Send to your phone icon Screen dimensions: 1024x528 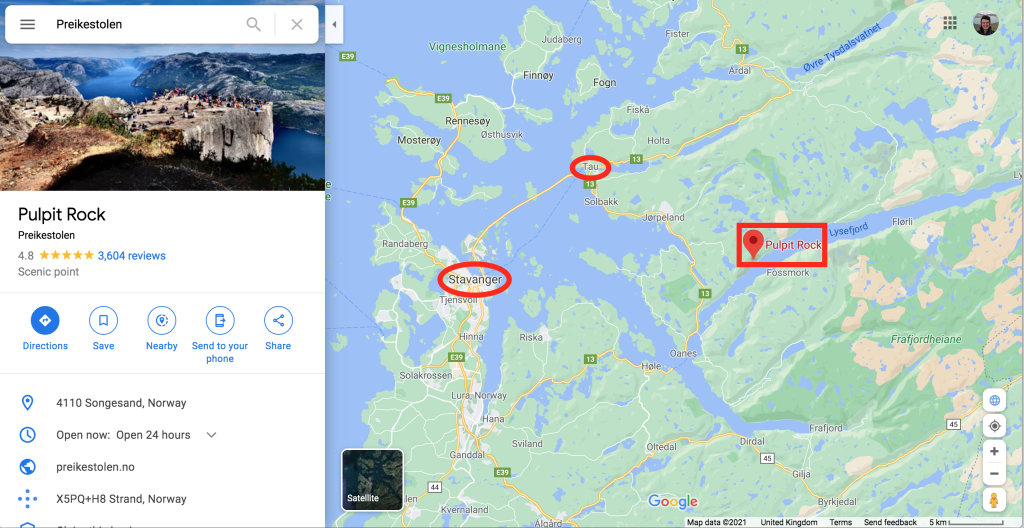click(x=220, y=320)
